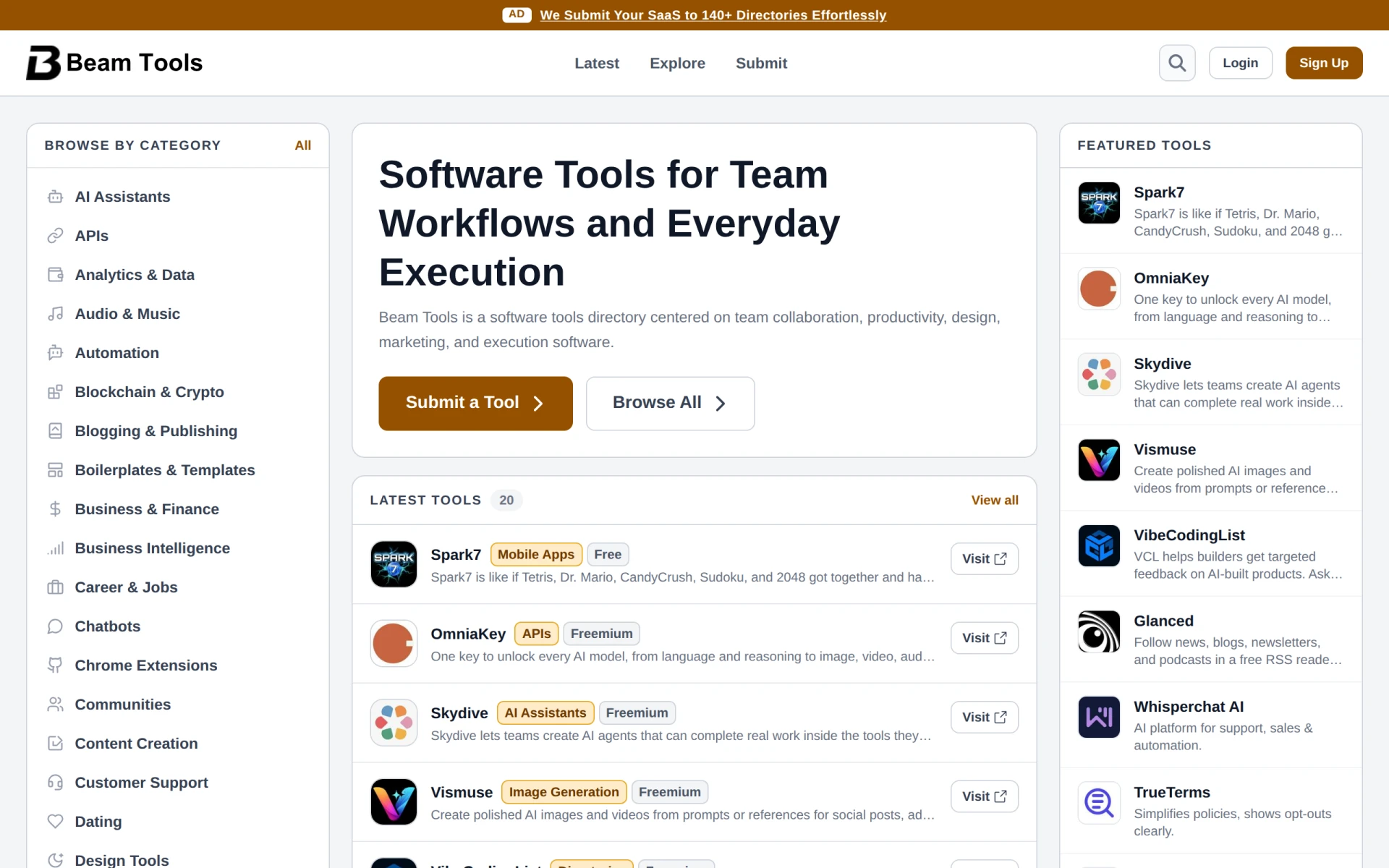Visit Vismuse via its Visit button
Screen dimensions: 1389x868
985,796
